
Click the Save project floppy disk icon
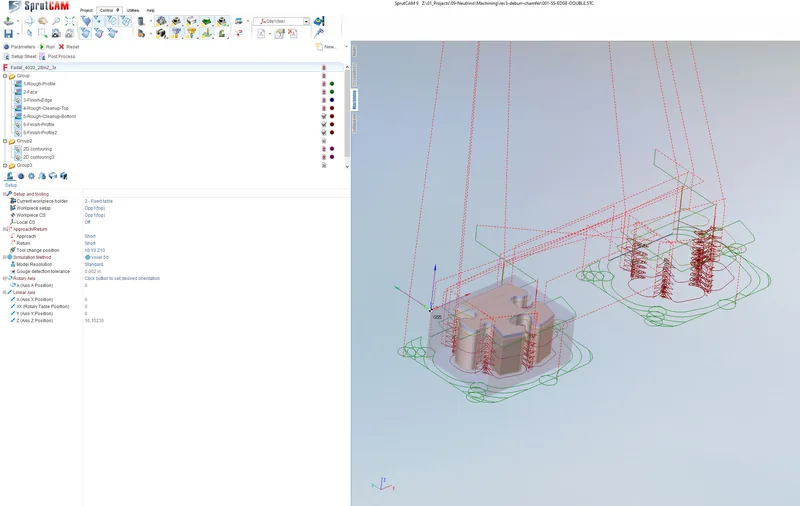coord(8,33)
